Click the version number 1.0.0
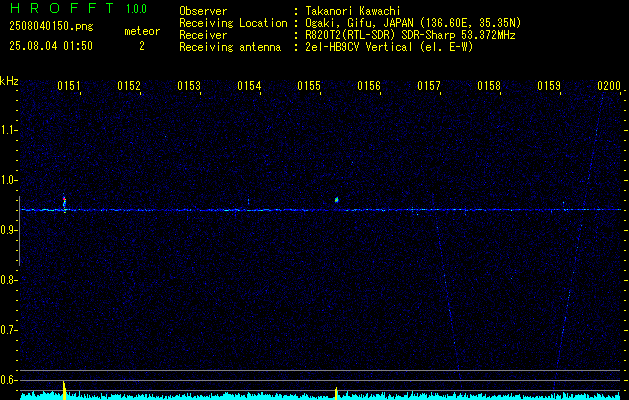 (136, 8)
